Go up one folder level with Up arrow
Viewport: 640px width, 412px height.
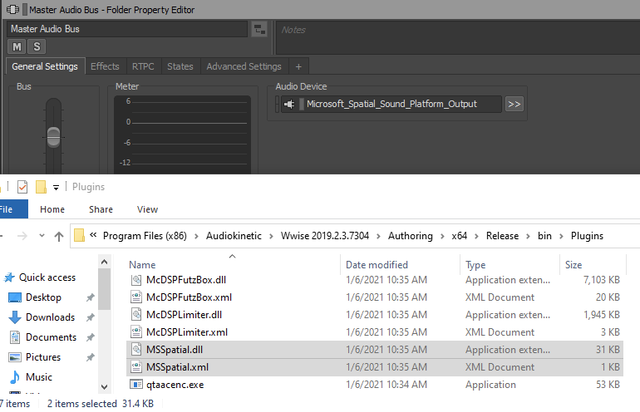[x=59, y=236]
